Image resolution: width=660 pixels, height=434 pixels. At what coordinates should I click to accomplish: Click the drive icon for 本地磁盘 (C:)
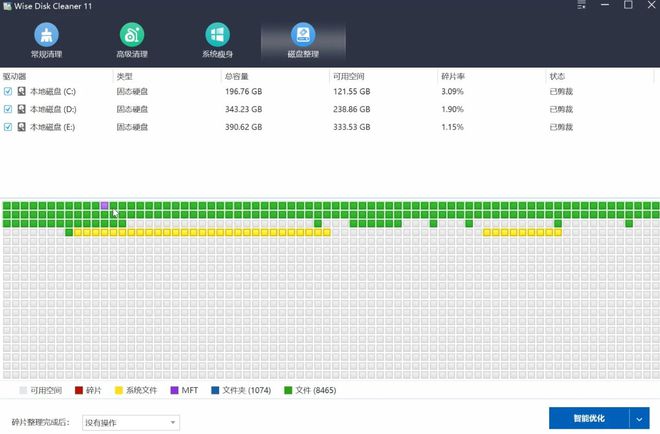(21, 92)
